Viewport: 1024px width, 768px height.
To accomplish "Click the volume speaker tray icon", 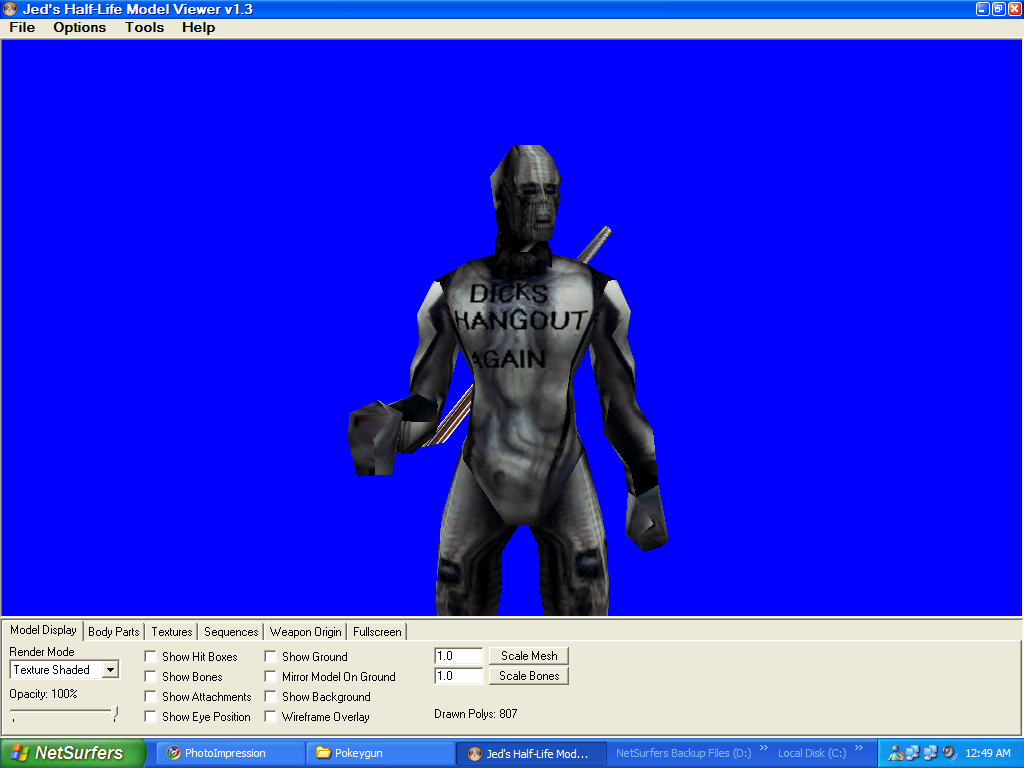I will click(x=949, y=753).
